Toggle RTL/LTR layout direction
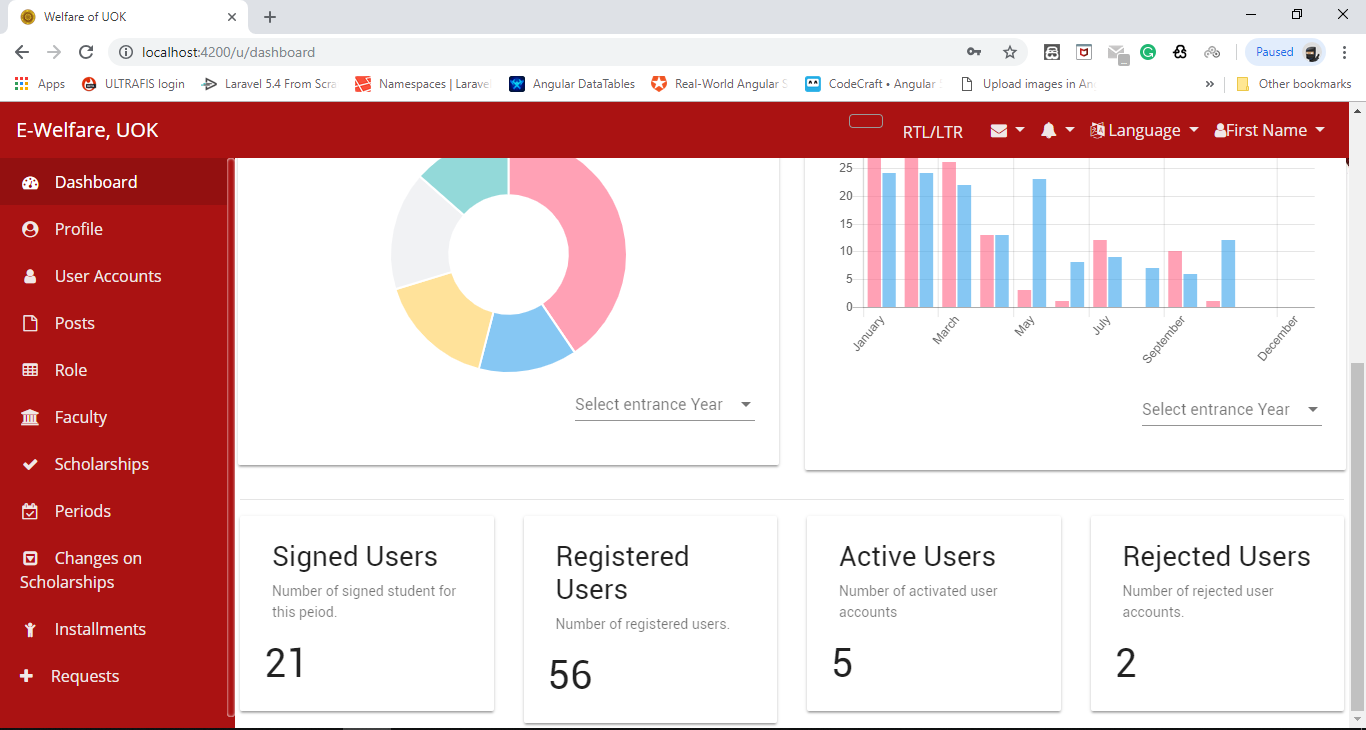 (932, 130)
